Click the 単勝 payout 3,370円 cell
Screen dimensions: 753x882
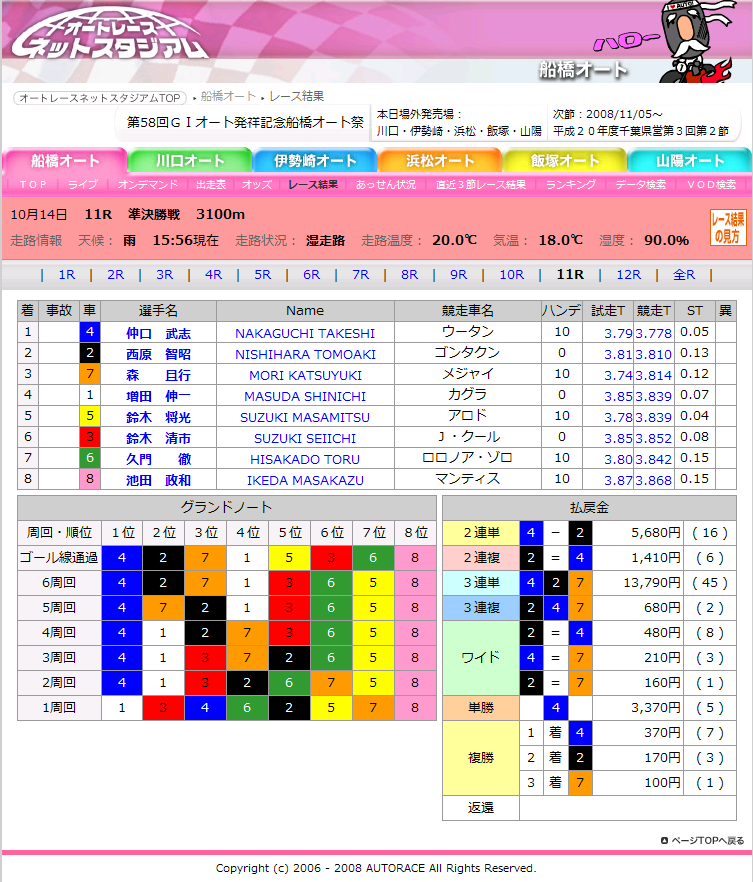pos(637,708)
